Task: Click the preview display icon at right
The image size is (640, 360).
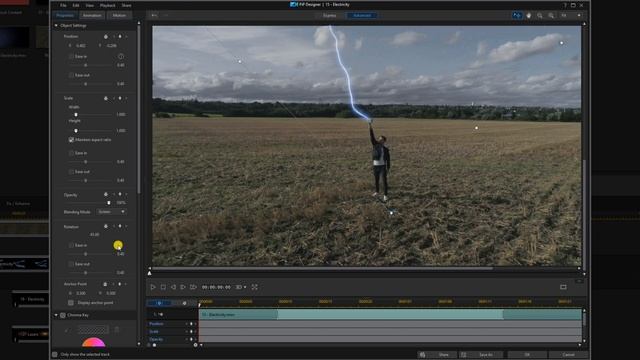Action: (x=563, y=287)
